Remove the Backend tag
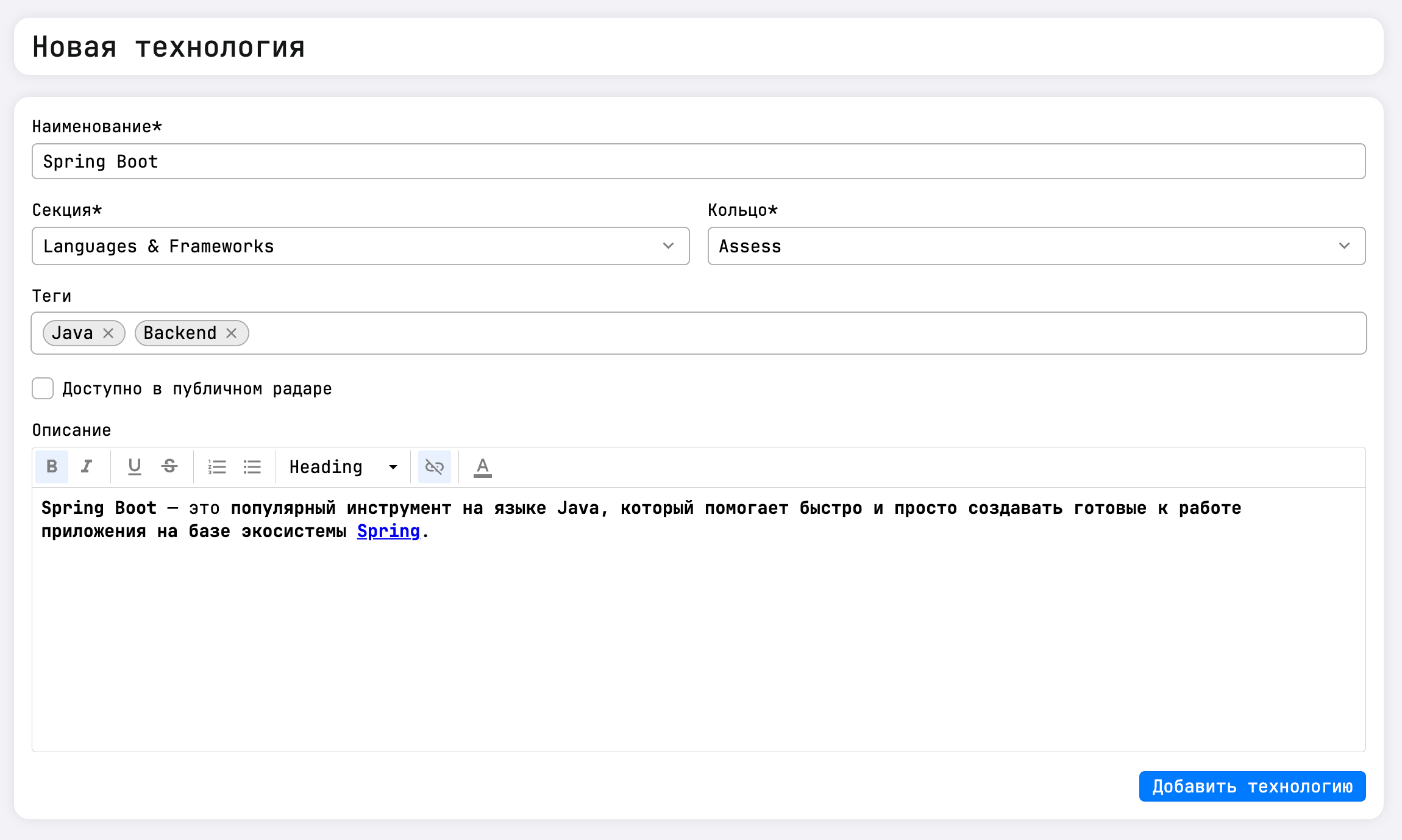1402x840 pixels. click(x=232, y=333)
